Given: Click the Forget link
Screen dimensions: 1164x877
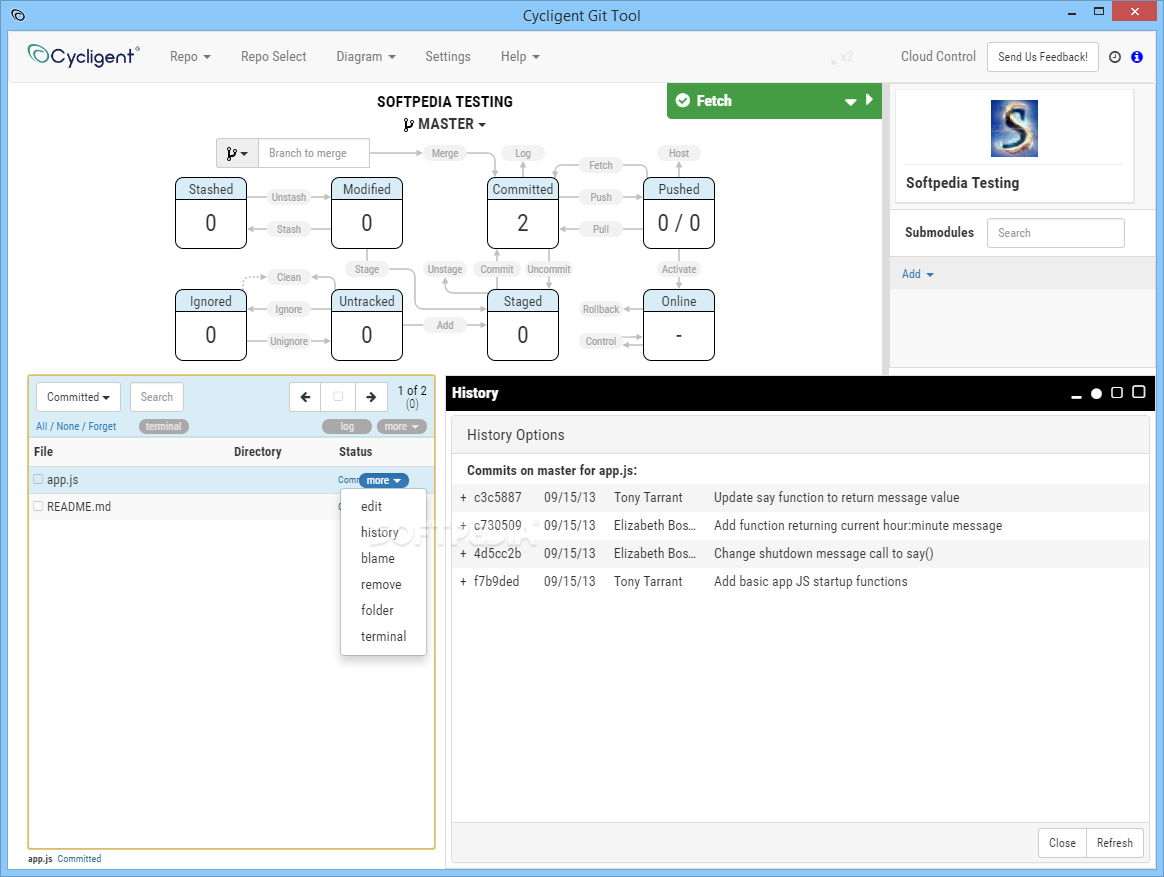Looking at the screenshot, I should click(102, 426).
